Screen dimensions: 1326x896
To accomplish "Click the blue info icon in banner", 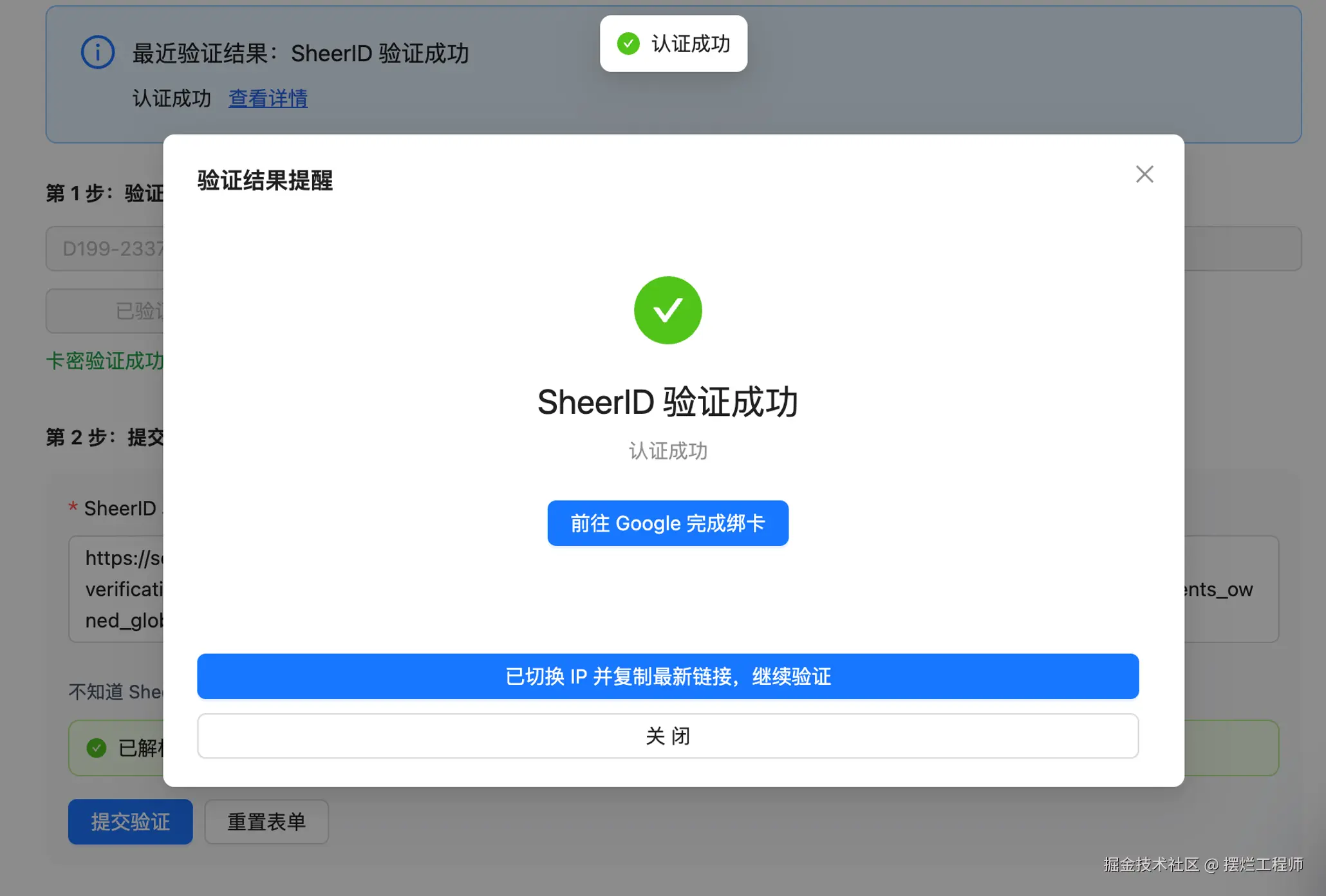I will pos(97,52).
